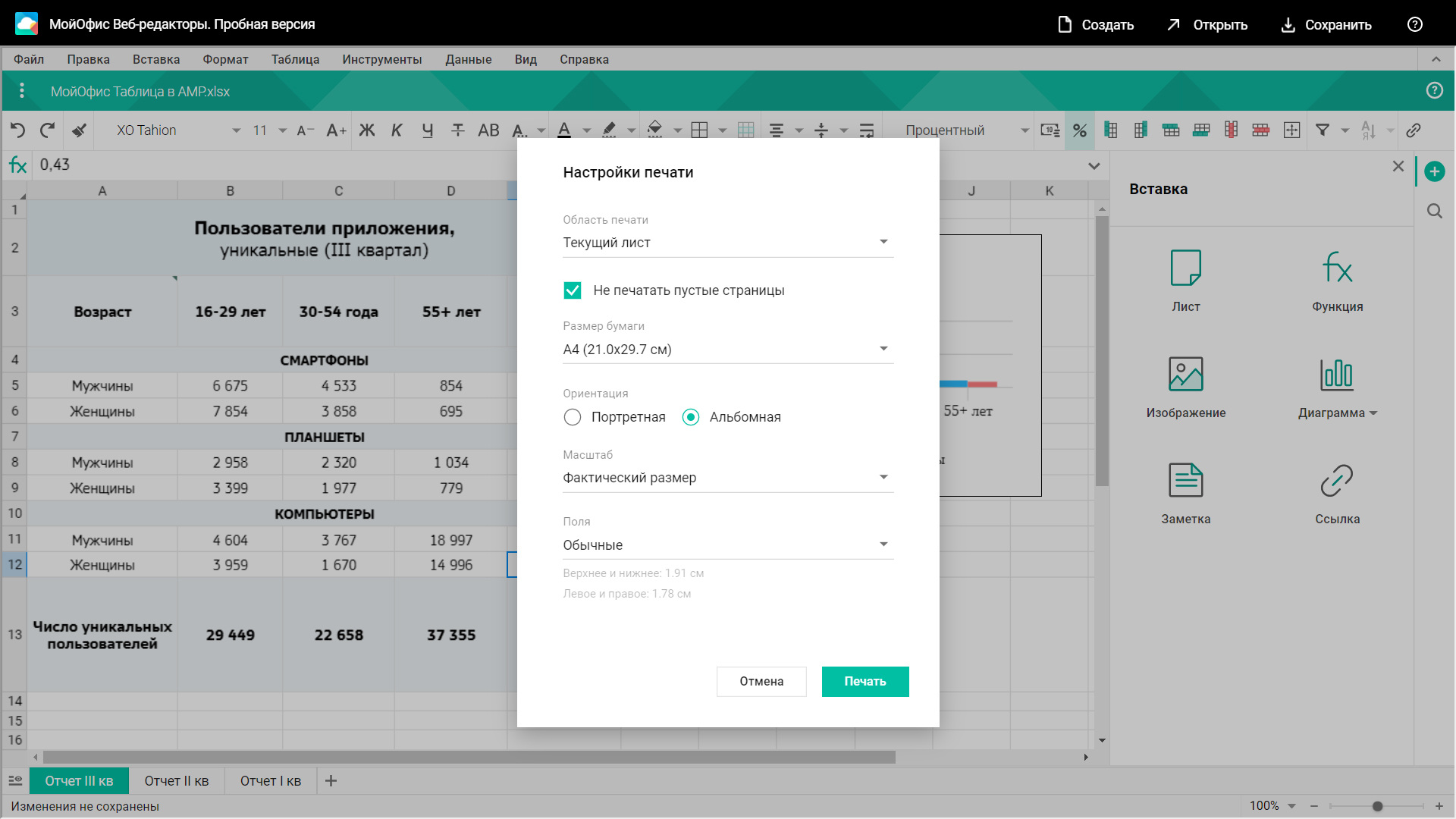Switch to Отчет I кв sheet tab
Screen dimensions: 1456x819
pyautogui.click(x=271, y=780)
